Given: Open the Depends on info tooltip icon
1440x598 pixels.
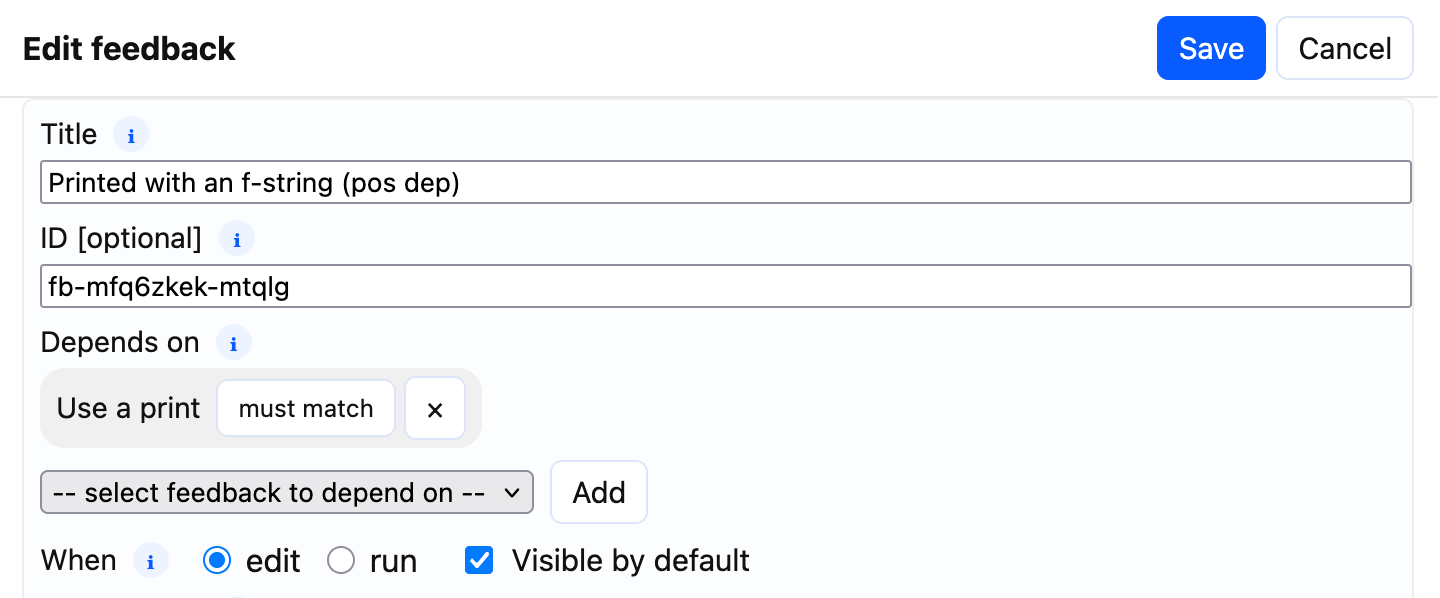Looking at the screenshot, I should tap(234, 343).
